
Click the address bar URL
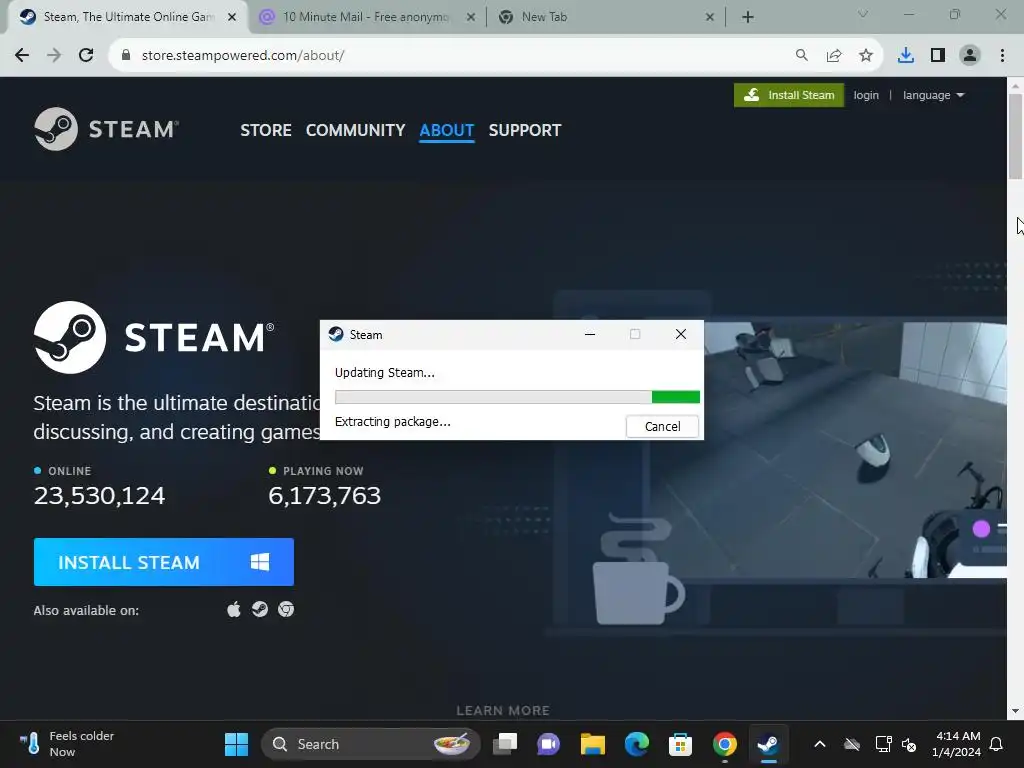pyautogui.click(x=243, y=56)
